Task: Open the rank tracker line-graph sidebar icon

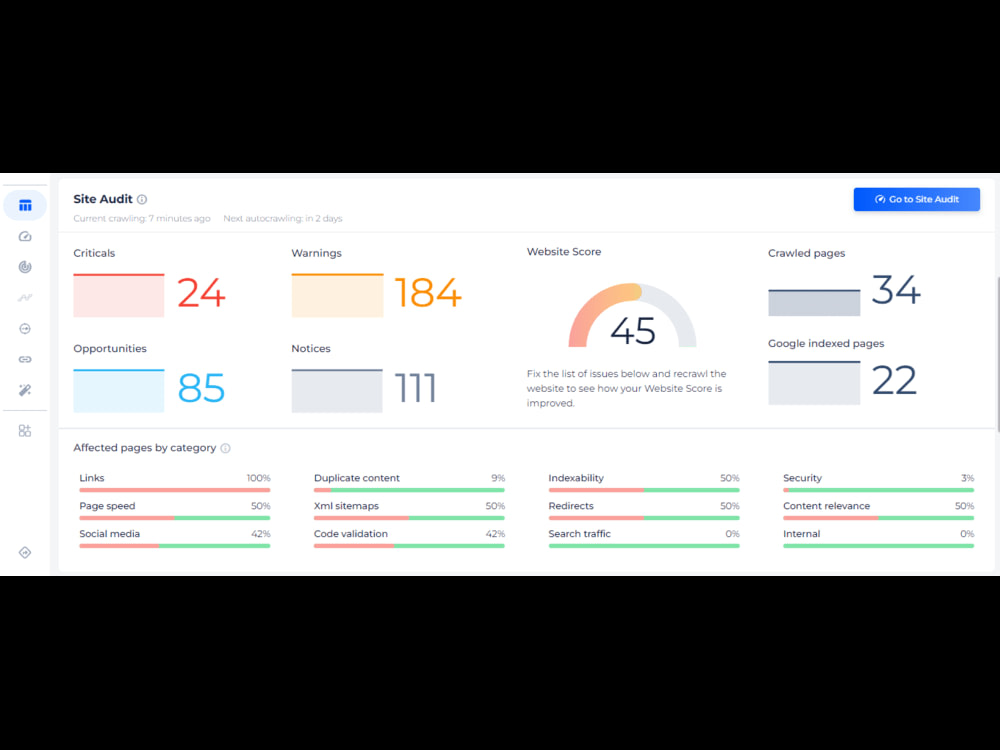Action: pos(25,298)
